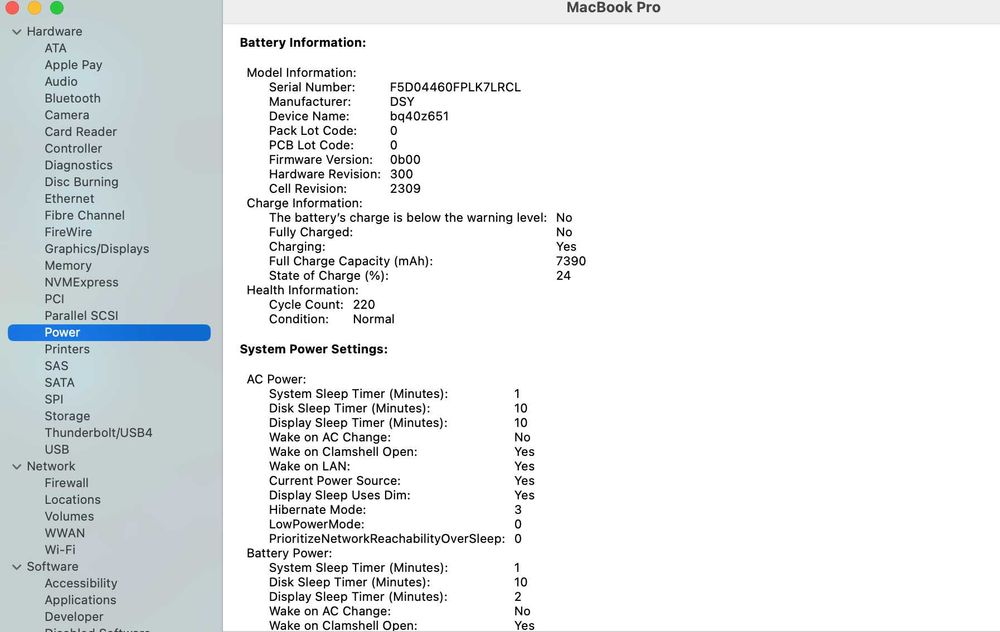Open Fibre Channel in the sidebar
The image size is (1000, 632).
85,215
